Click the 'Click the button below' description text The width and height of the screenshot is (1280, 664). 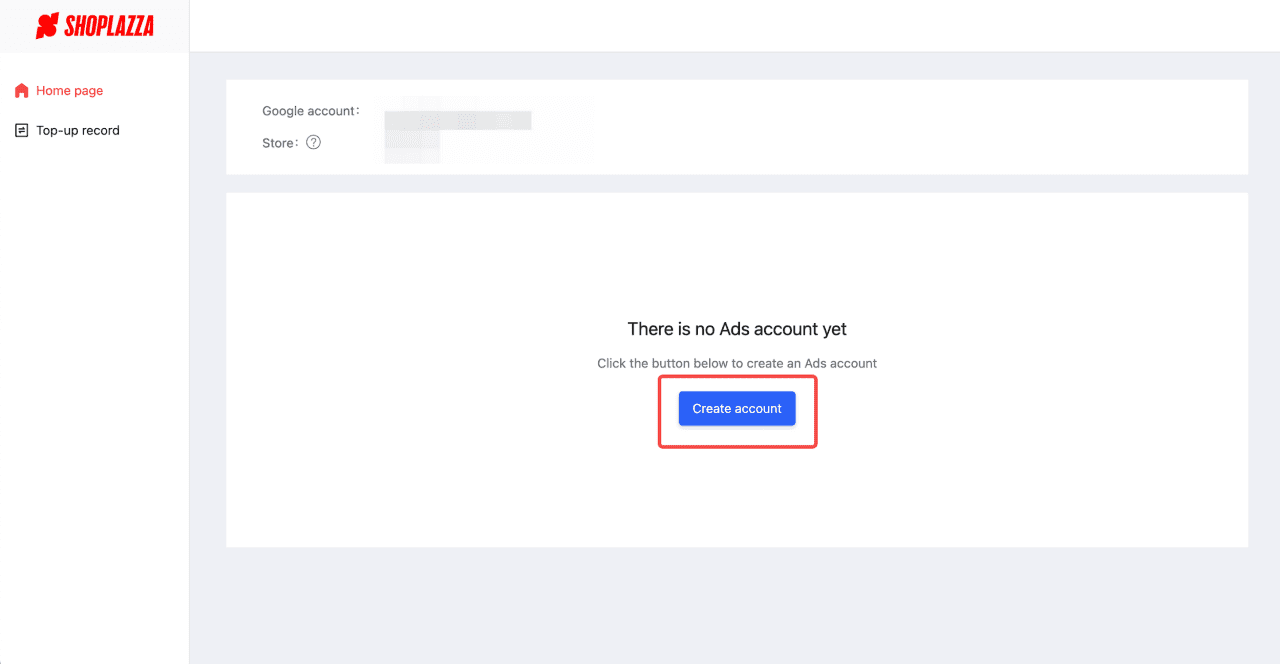[737, 363]
